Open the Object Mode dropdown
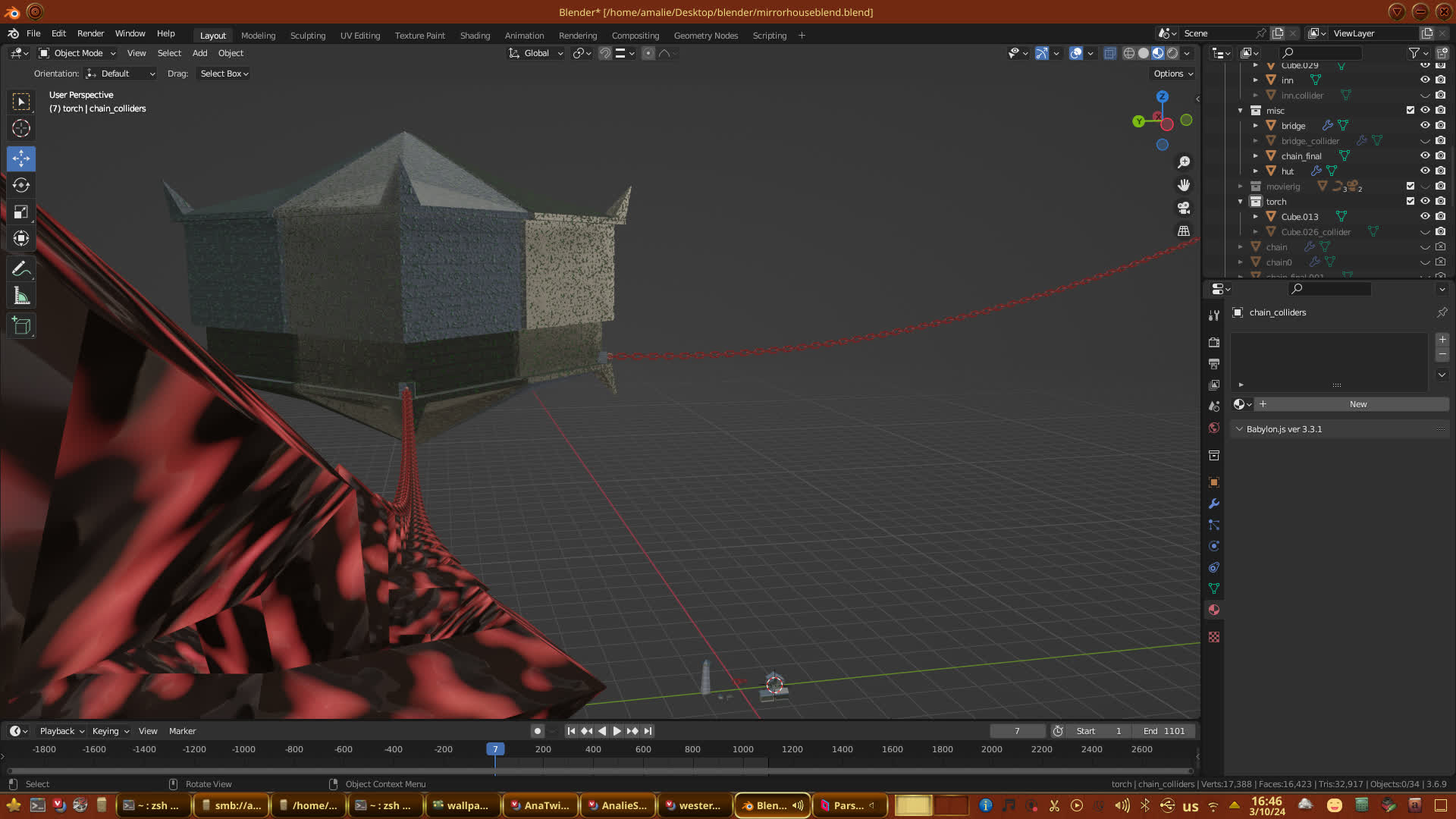1456x819 pixels. point(77,53)
